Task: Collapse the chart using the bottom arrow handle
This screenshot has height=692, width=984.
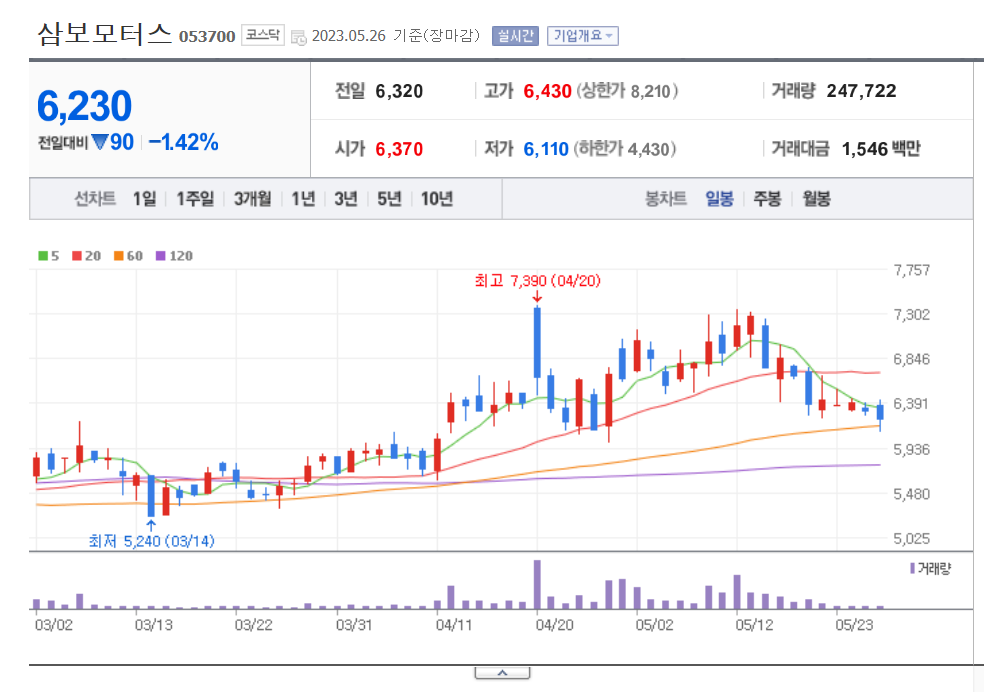Action: coord(502,673)
